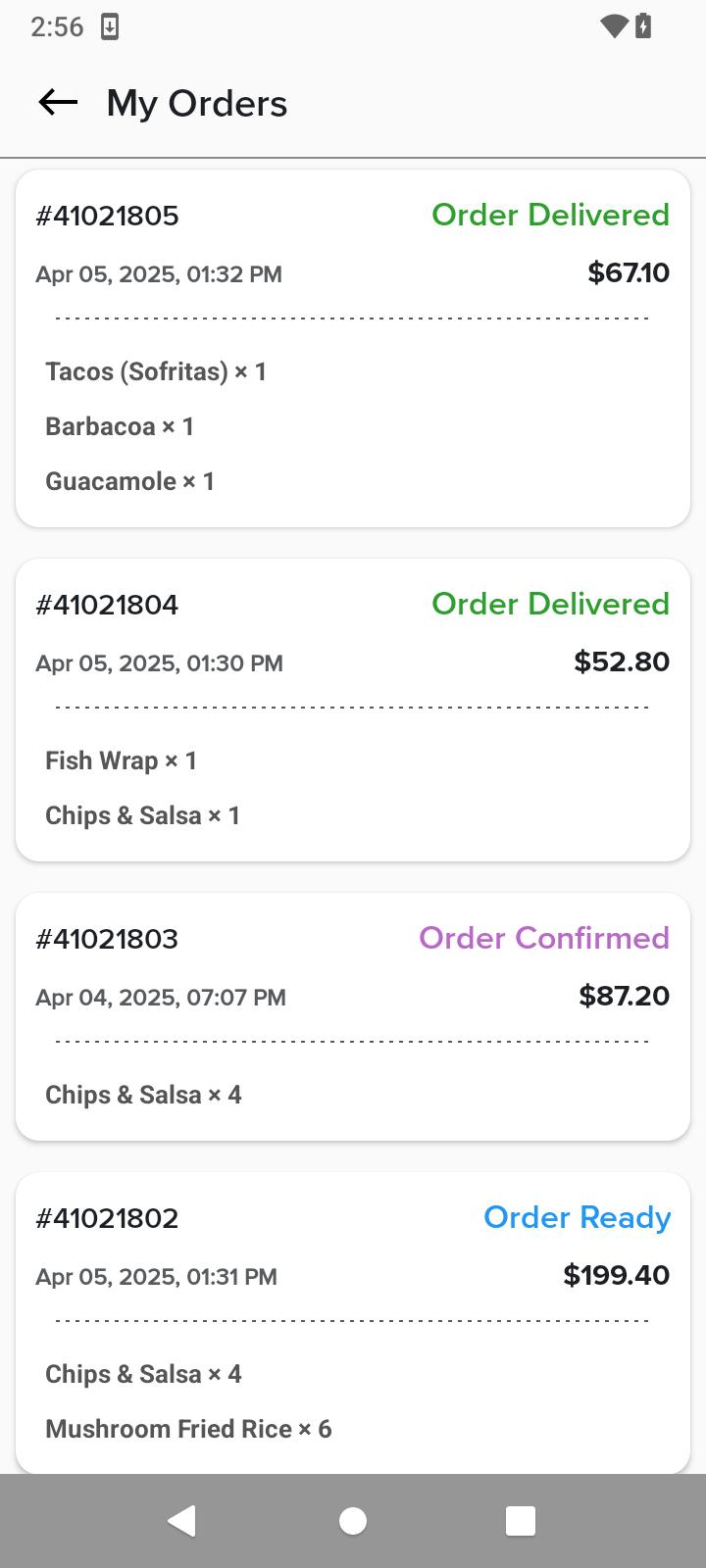Image resolution: width=706 pixels, height=1568 pixels.
Task: Tap the Apr 04, 2025, 07:07 PM date
Action: pyautogui.click(x=161, y=998)
